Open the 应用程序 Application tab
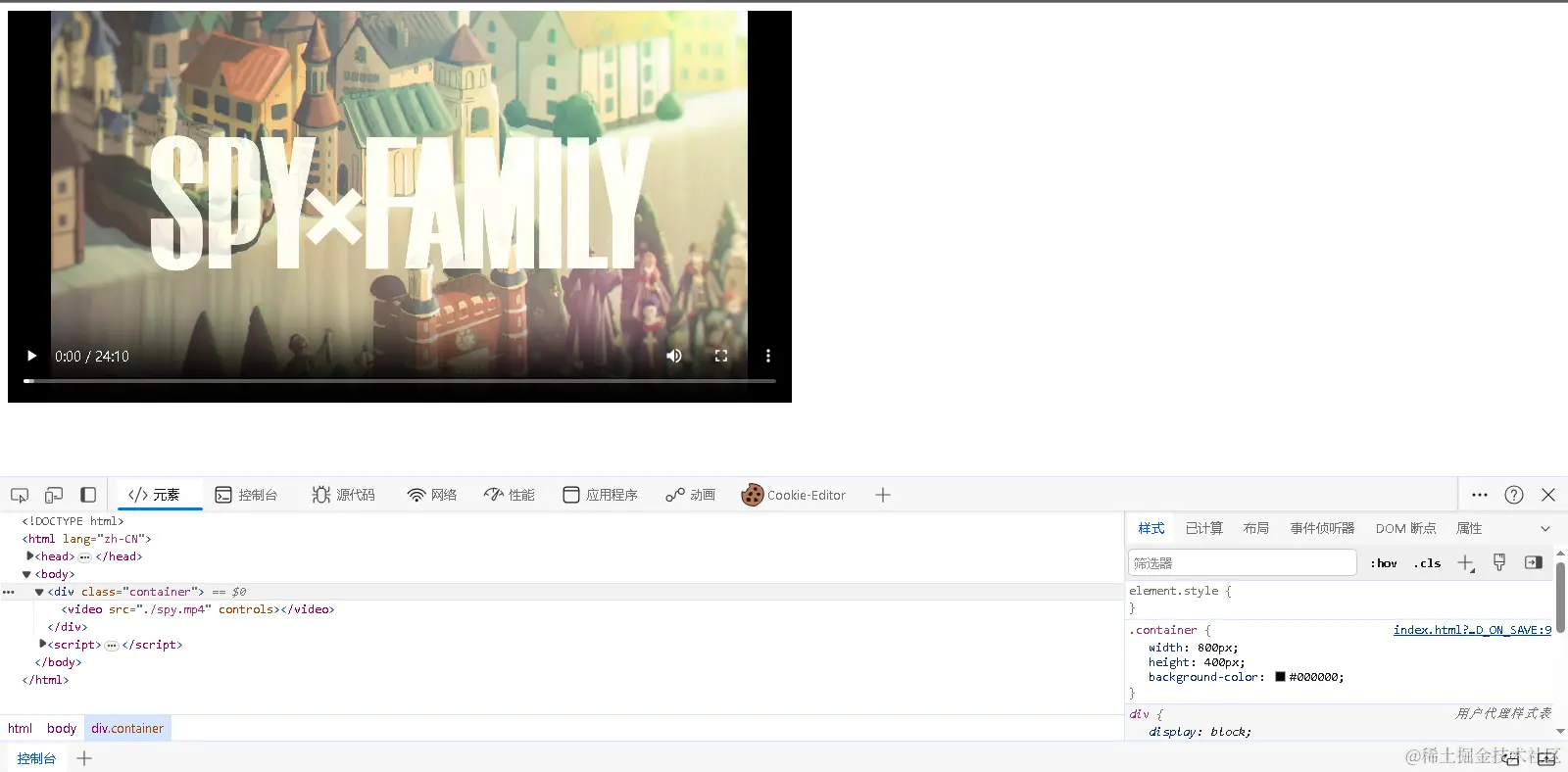The width and height of the screenshot is (1568, 772). 601,495
